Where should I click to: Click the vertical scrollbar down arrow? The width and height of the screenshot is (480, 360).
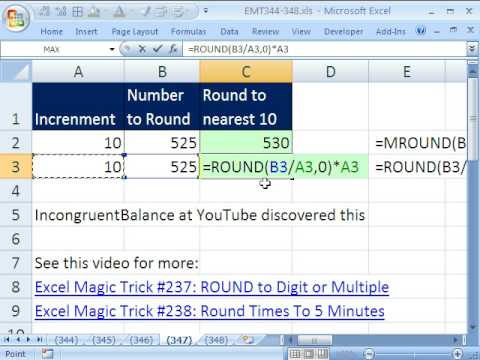(x=472, y=327)
